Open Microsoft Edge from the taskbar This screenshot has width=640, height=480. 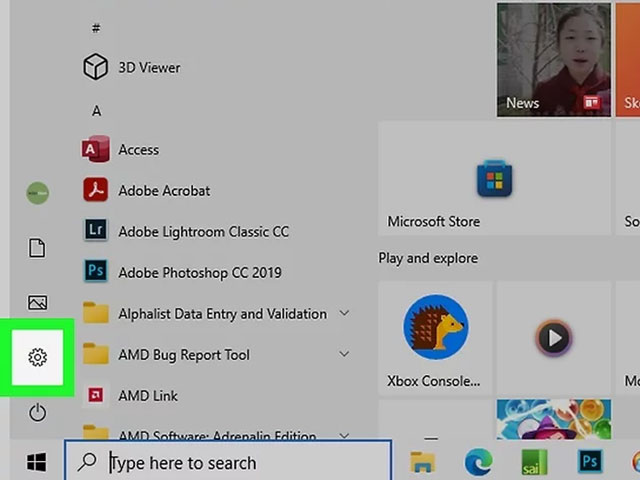tap(478, 462)
